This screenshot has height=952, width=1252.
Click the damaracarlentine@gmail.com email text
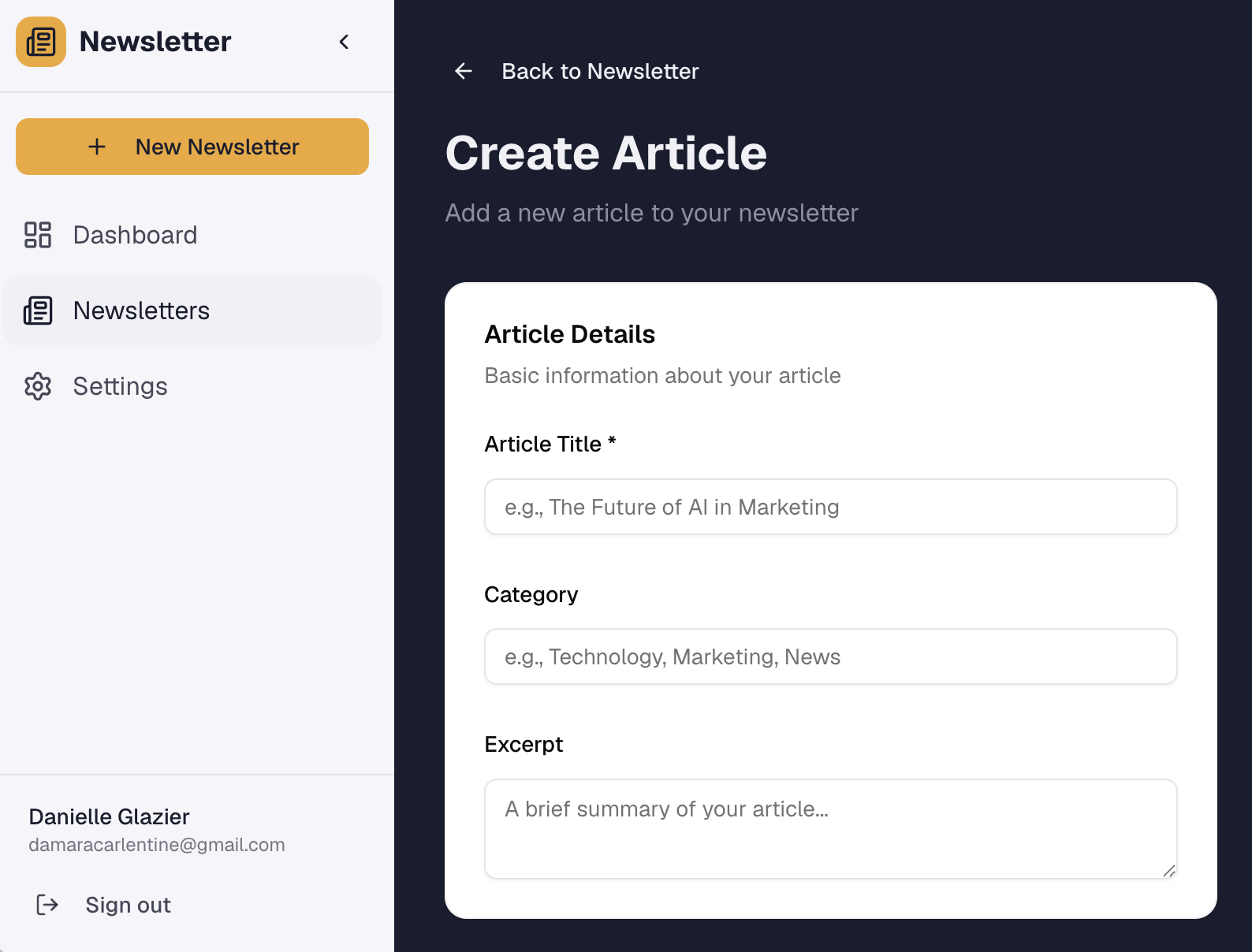click(157, 845)
